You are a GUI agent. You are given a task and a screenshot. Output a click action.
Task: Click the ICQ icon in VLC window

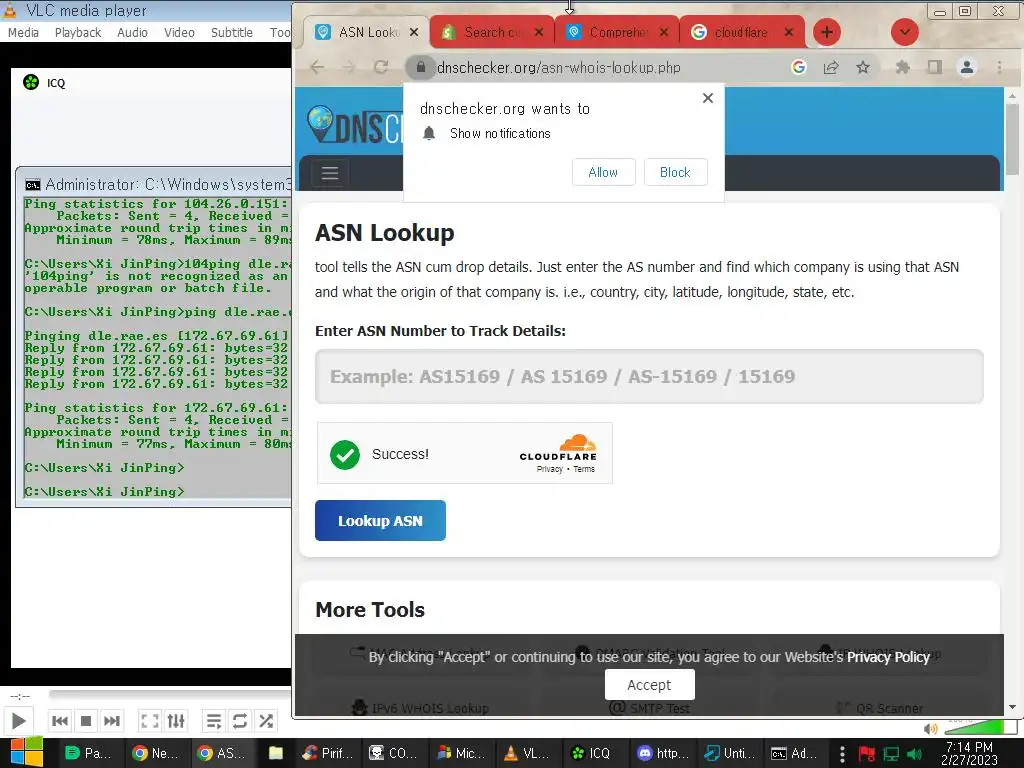[x=31, y=82]
